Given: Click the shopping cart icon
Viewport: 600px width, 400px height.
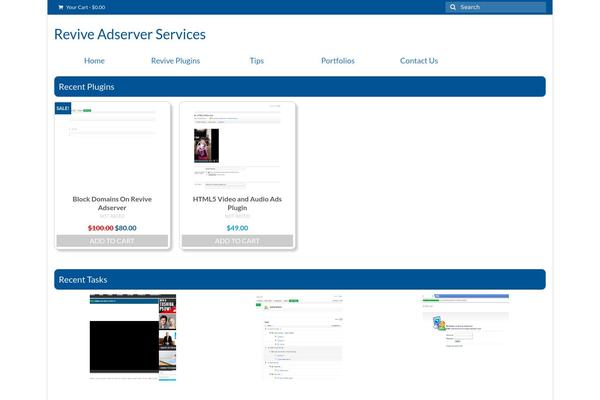Looking at the screenshot, I should [60, 7].
